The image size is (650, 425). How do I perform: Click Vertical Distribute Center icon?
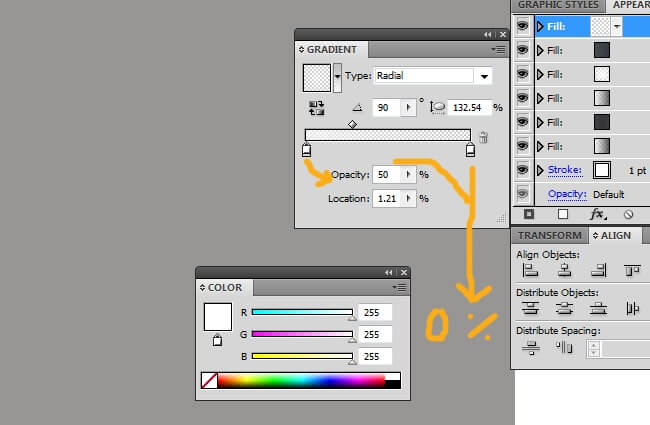564,308
